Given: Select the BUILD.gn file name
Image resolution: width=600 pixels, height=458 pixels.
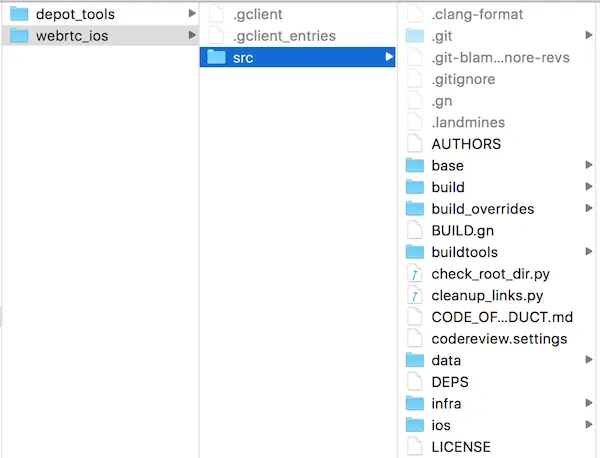Looking at the screenshot, I should tap(463, 231).
